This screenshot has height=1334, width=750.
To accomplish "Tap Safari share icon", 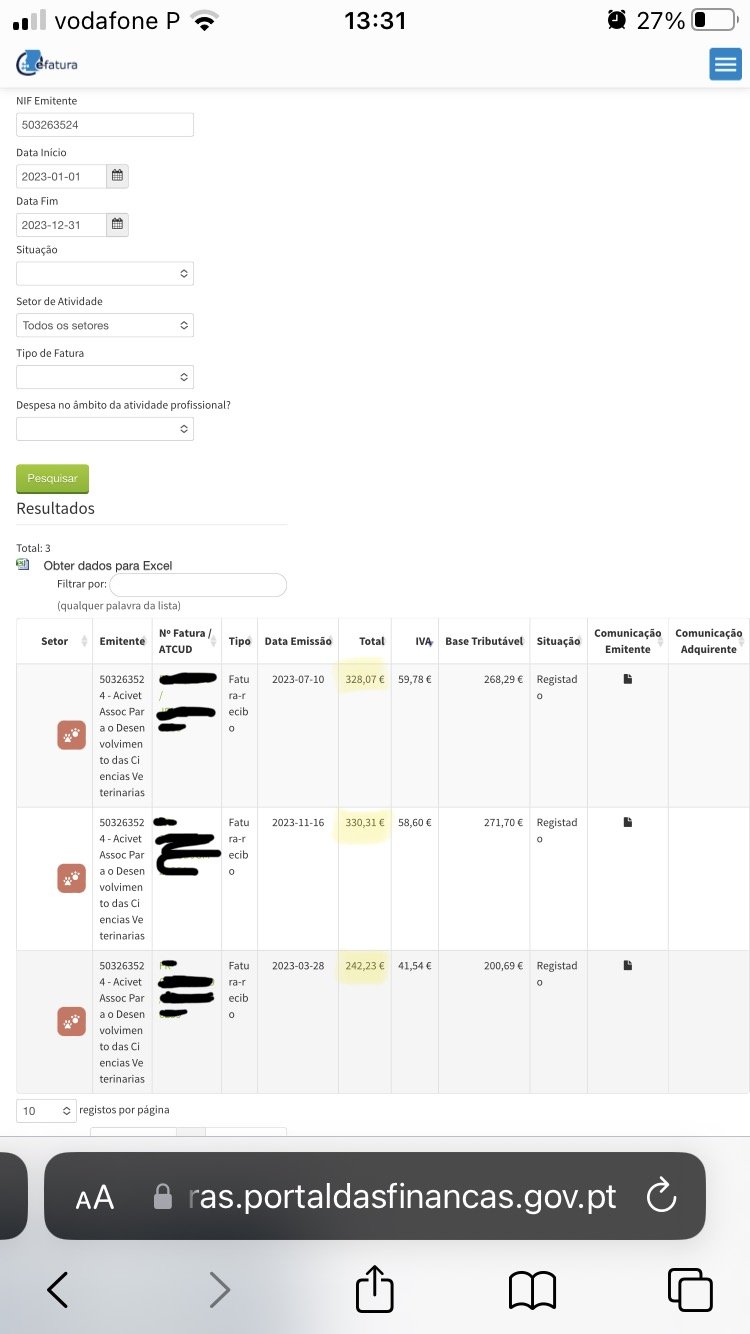I will click(x=375, y=1288).
